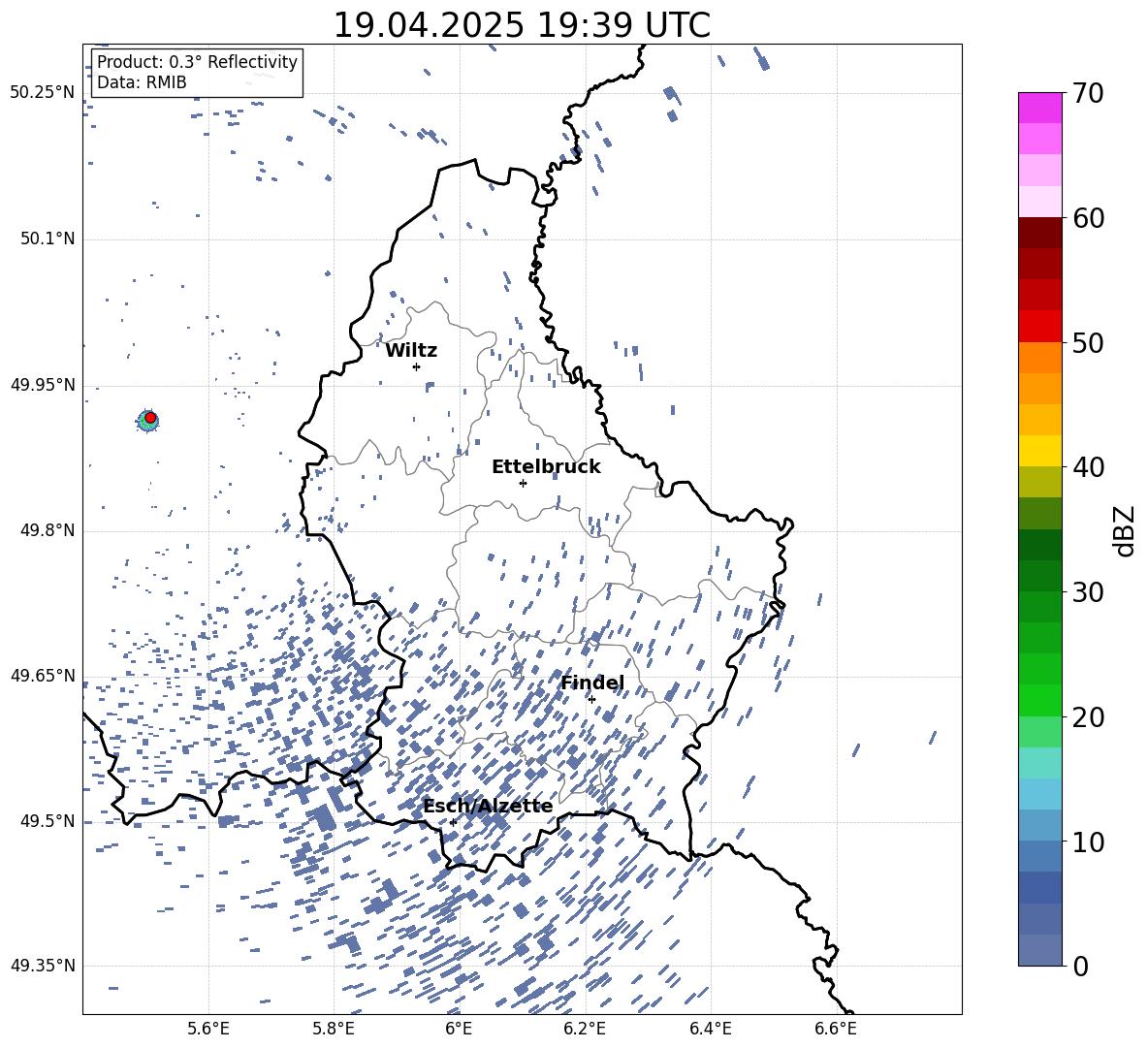Click the Product: 0.3° Reflectivity text

tap(197, 62)
